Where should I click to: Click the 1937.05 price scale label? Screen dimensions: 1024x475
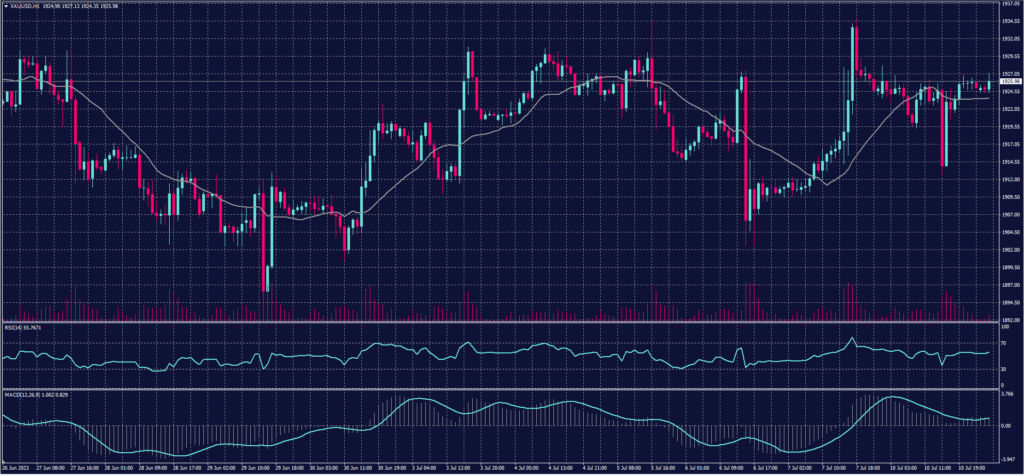(1010, 4)
